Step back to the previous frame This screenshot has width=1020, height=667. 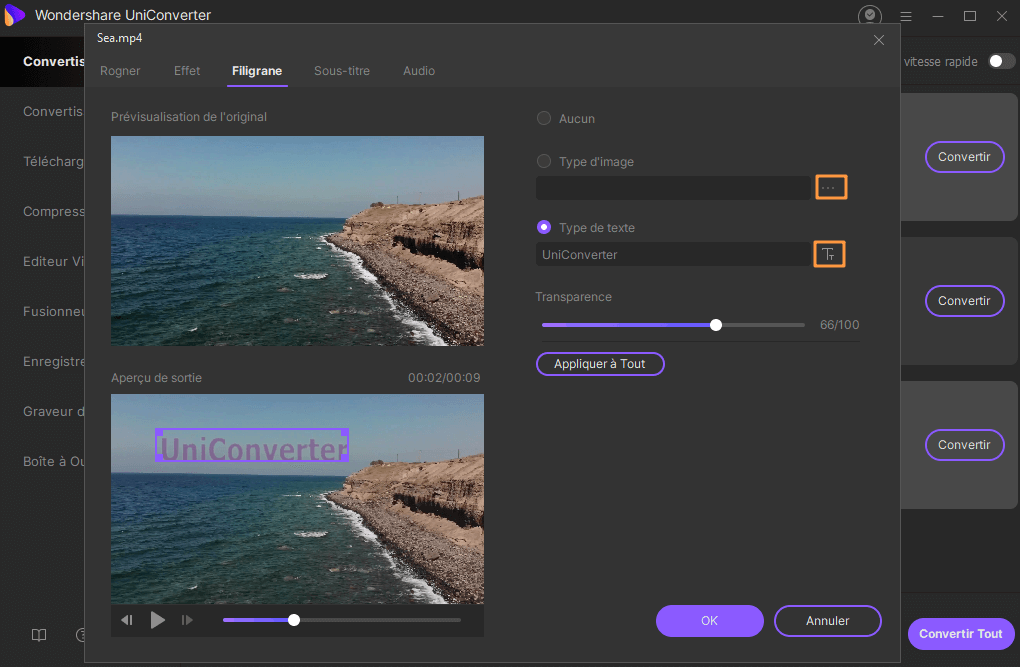point(127,620)
